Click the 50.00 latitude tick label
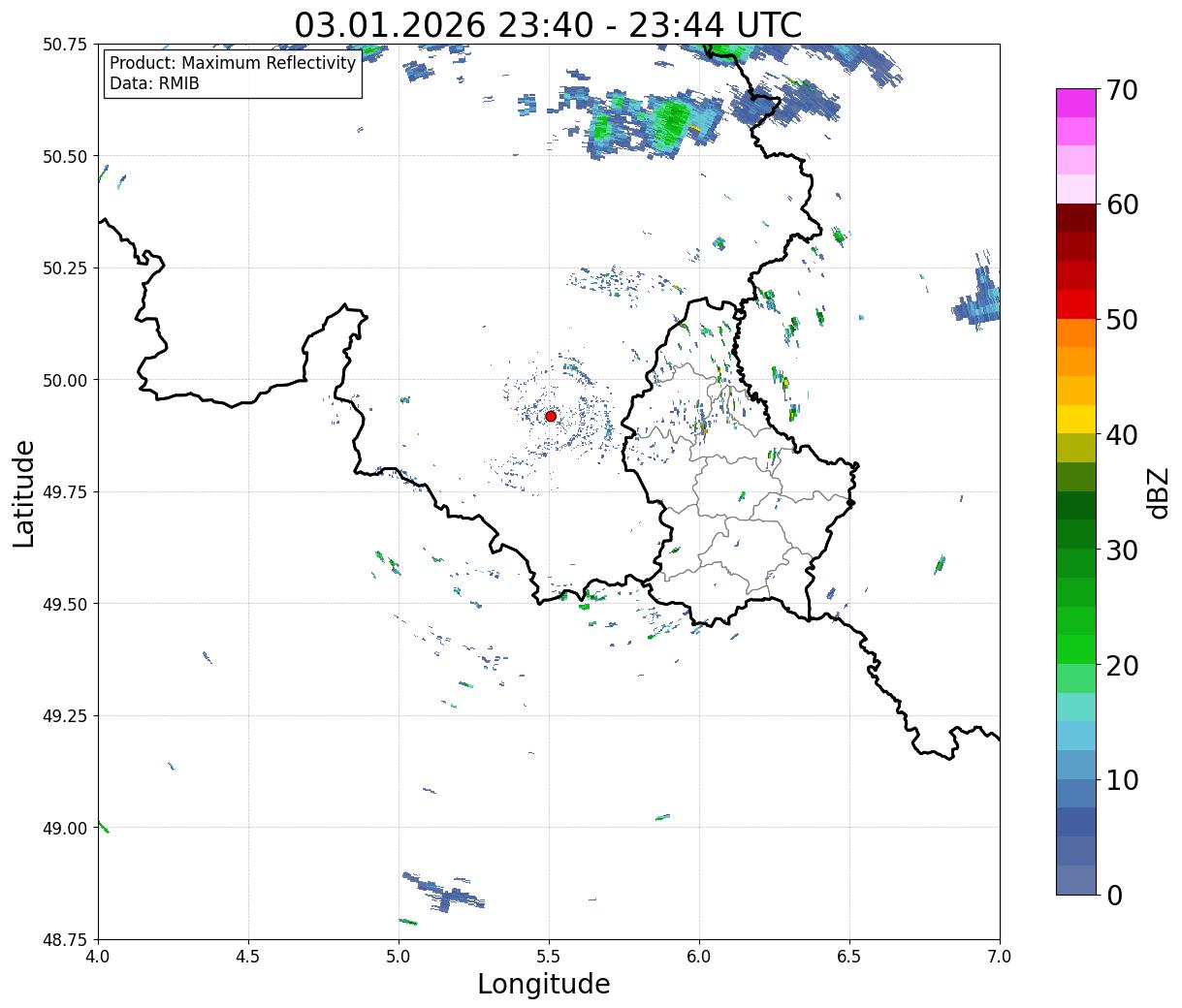 tap(65, 380)
